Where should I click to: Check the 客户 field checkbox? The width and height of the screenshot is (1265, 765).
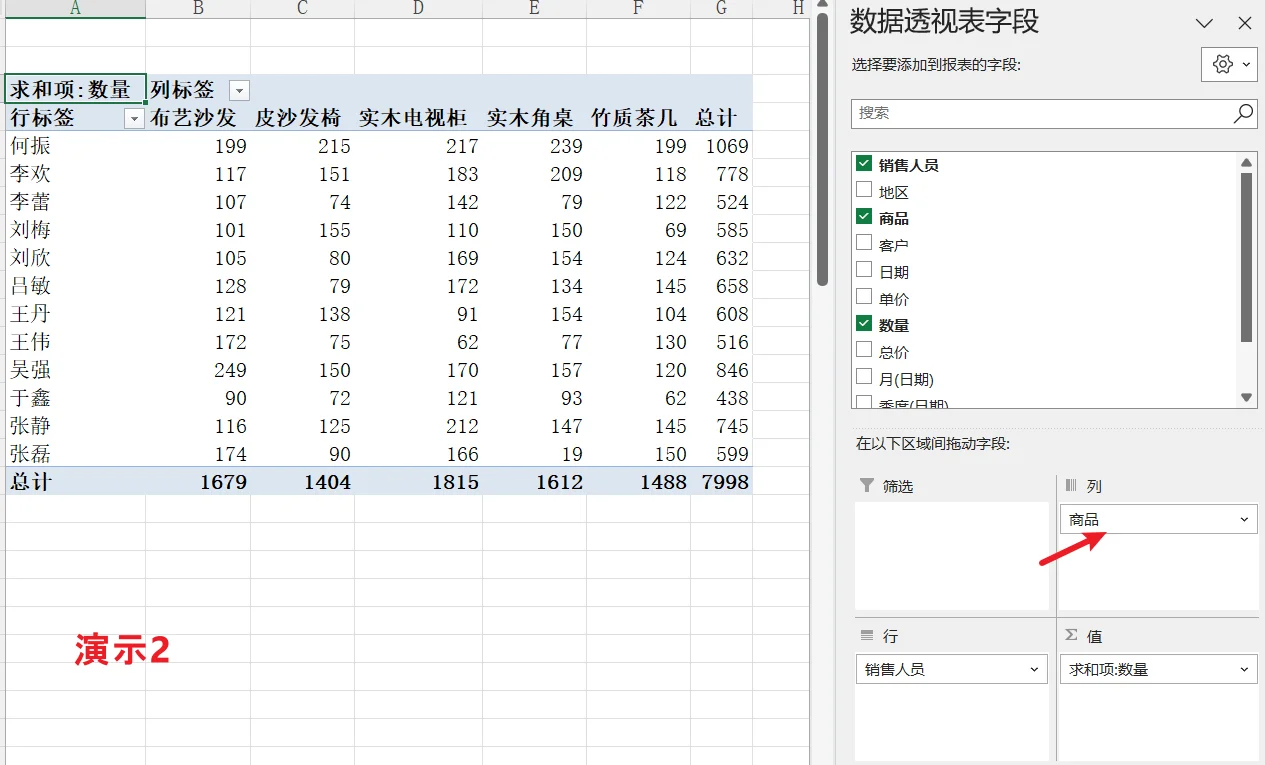click(864, 244)
